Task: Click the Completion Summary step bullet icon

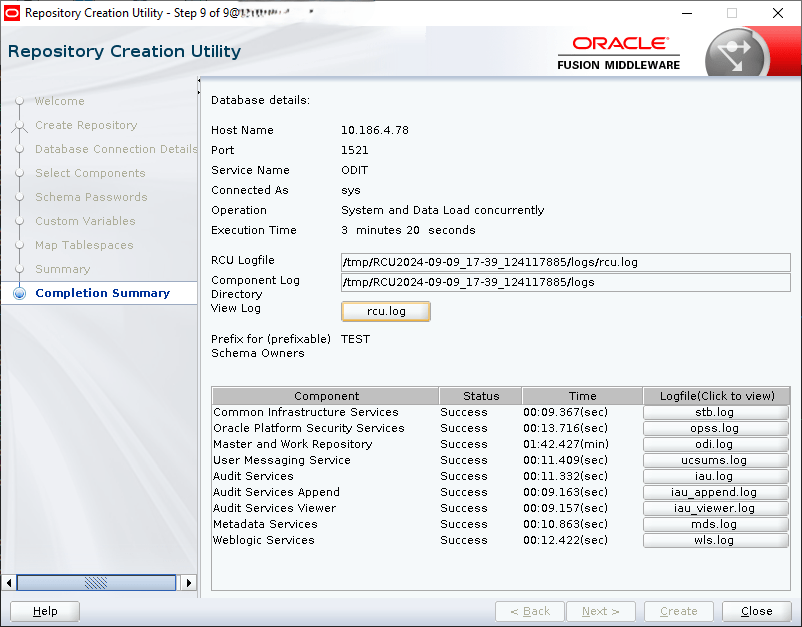Action: (x=18, y=294)
